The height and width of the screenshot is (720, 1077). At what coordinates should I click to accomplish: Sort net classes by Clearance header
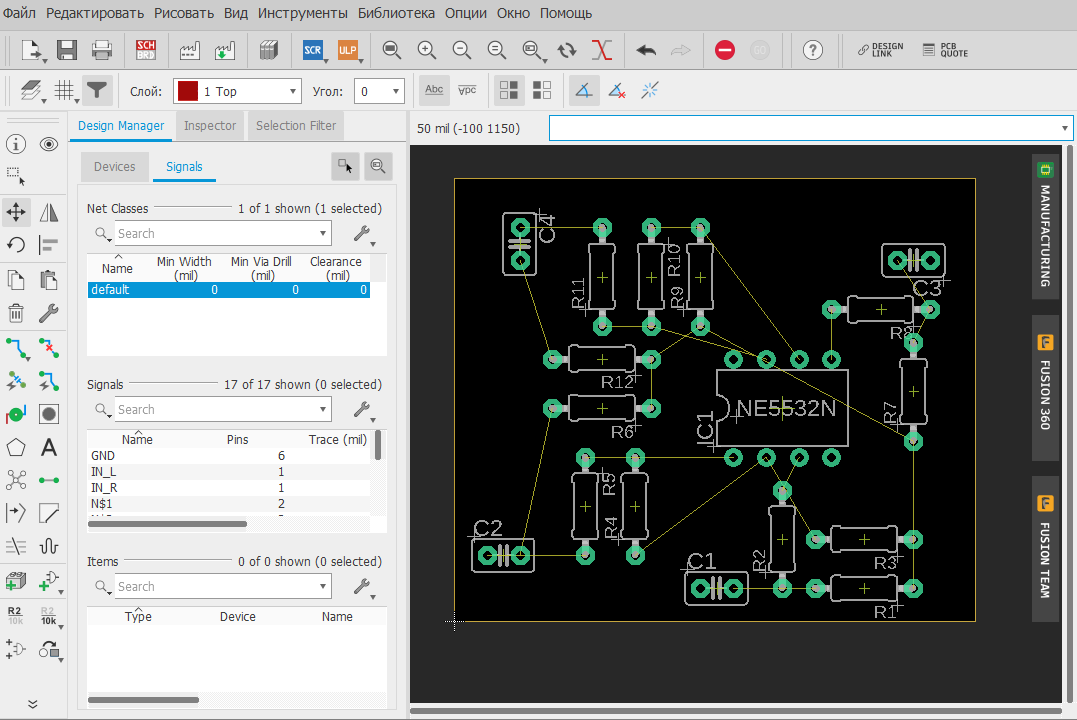tap(335, 268)
